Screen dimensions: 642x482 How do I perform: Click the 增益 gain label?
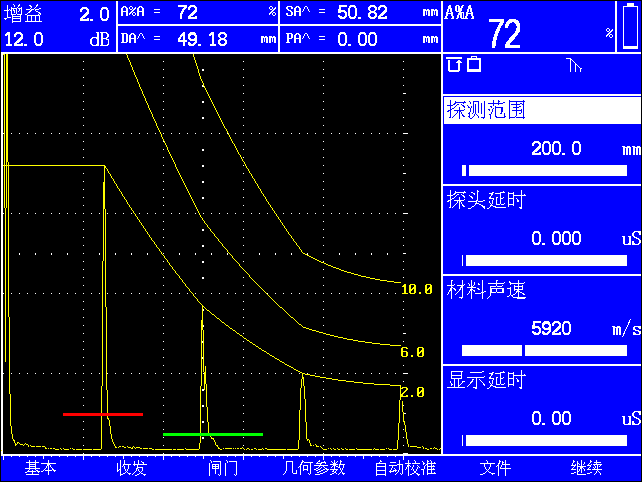(x=23, y=14)
